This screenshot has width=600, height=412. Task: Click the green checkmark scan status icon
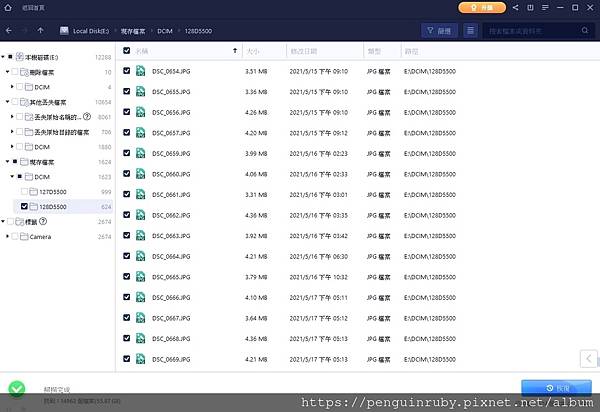[17, 389]
